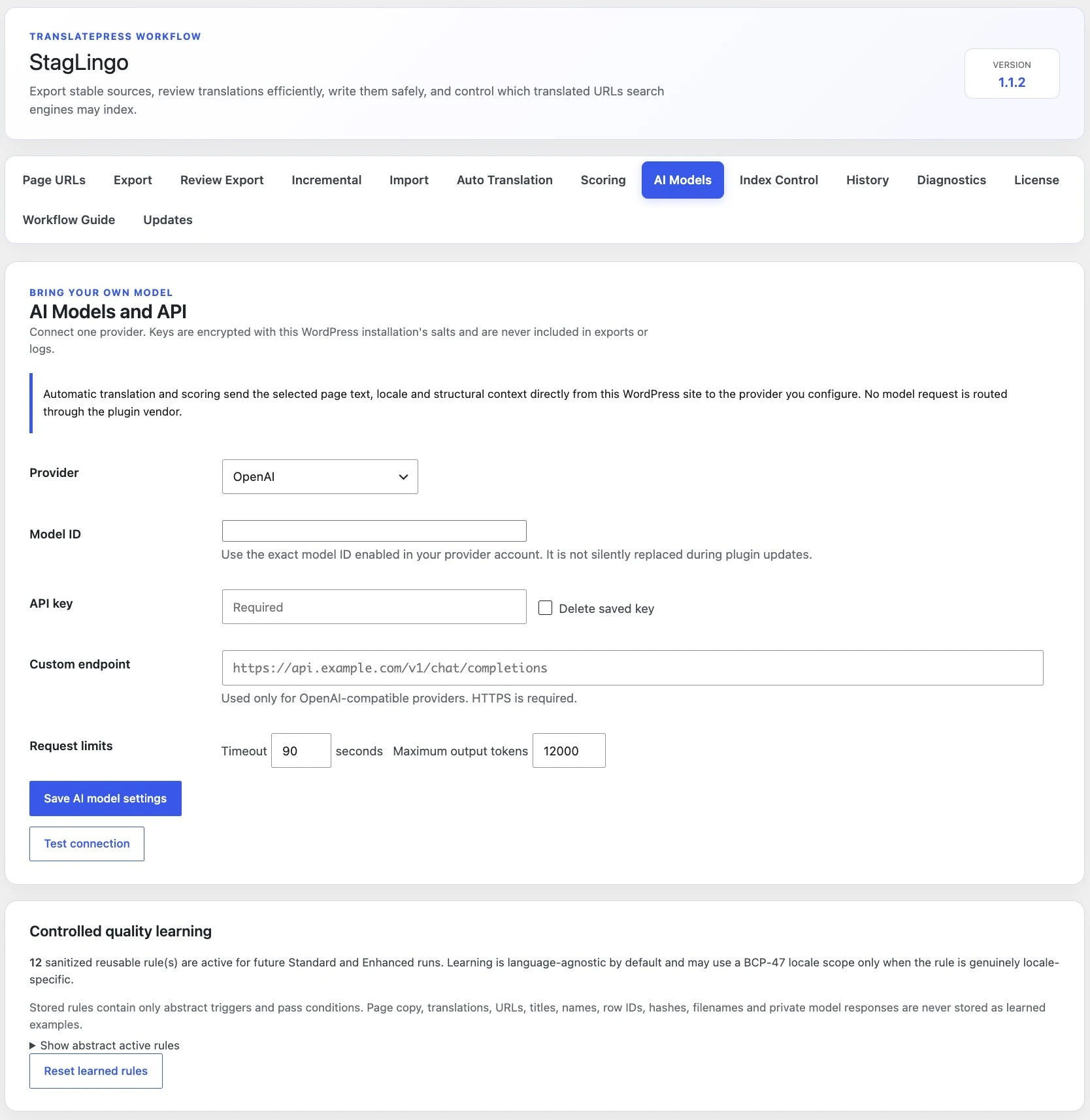Image resolution: width=1090 pixels, height=1120 pixels.
Task: Click the TRANSLATEPRESS WORKFLOW label
Action: point(115,37)
